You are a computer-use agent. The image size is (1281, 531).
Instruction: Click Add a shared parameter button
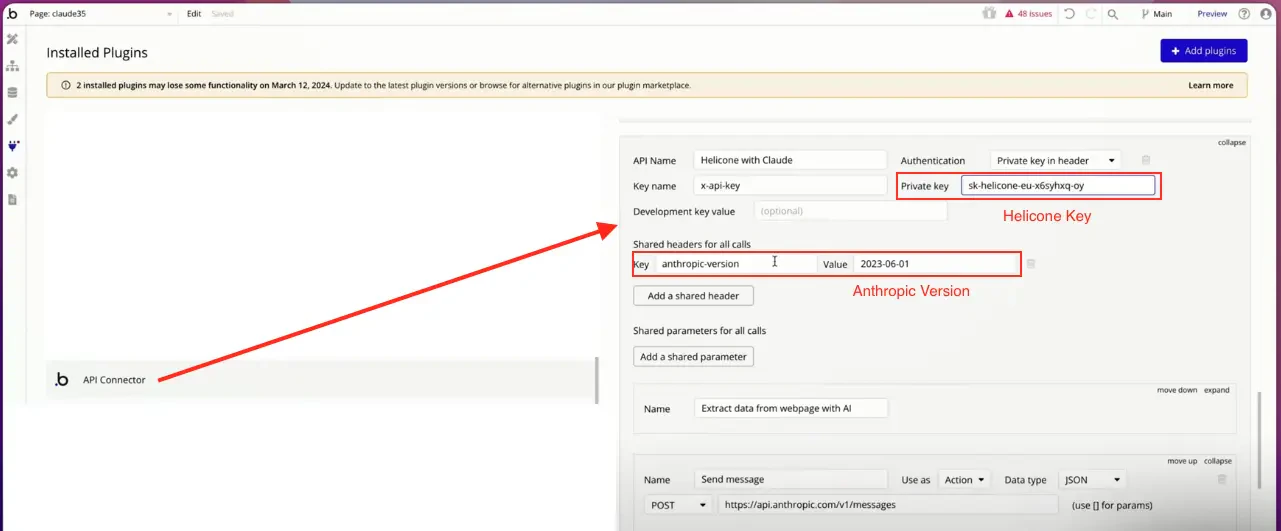(693, 357)
